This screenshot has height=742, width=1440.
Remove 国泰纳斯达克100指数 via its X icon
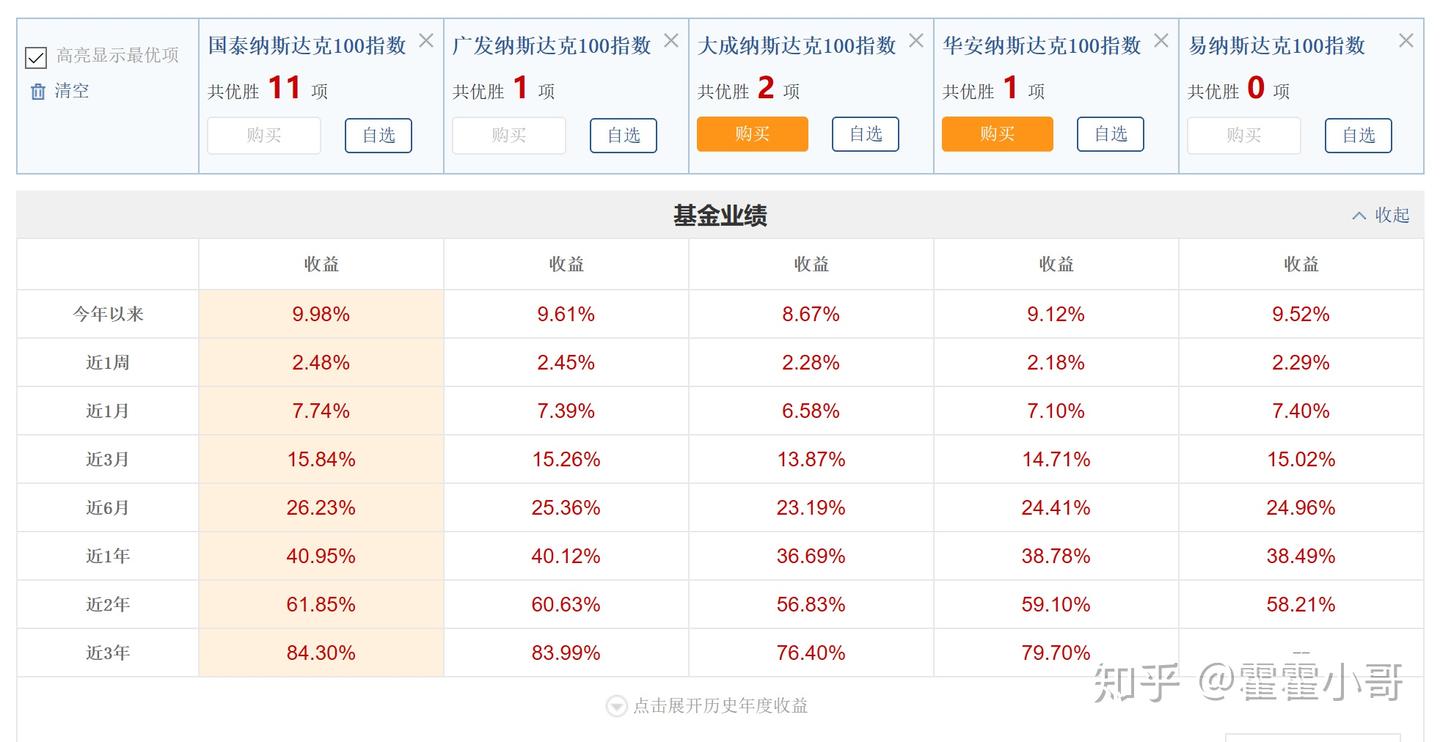coord(426,40)
